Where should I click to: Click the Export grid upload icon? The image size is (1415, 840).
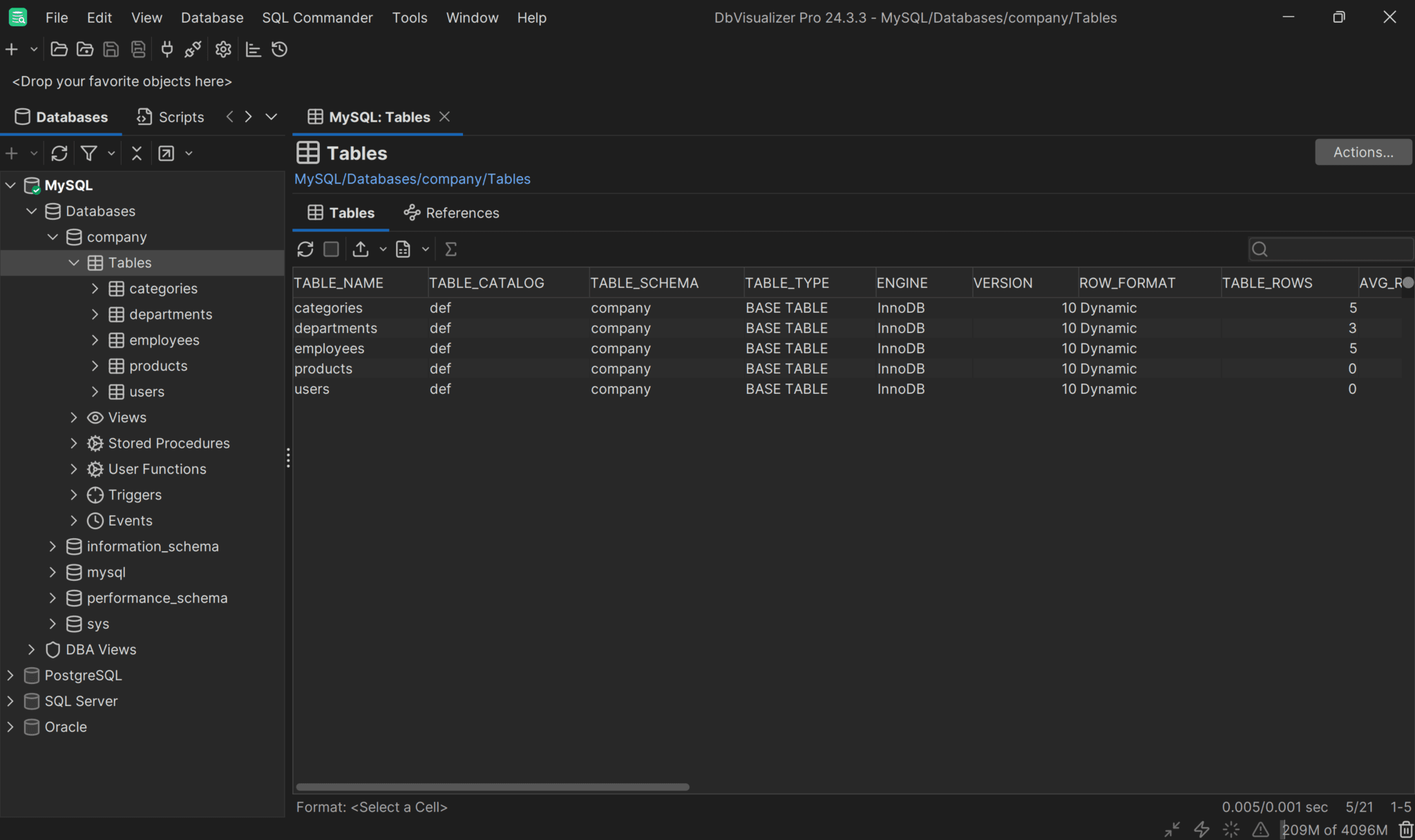(x=361, y=249)
